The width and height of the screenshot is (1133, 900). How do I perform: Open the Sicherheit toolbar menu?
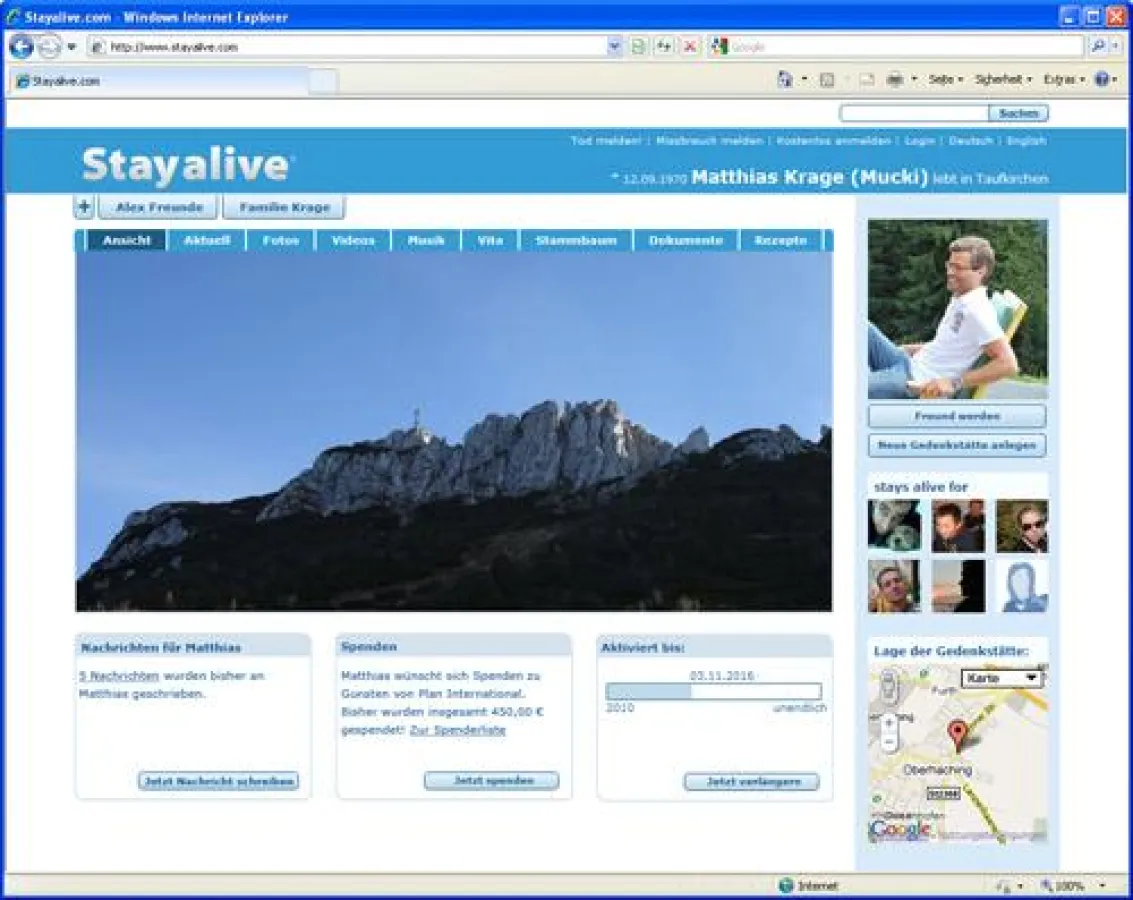point(1003,80)
